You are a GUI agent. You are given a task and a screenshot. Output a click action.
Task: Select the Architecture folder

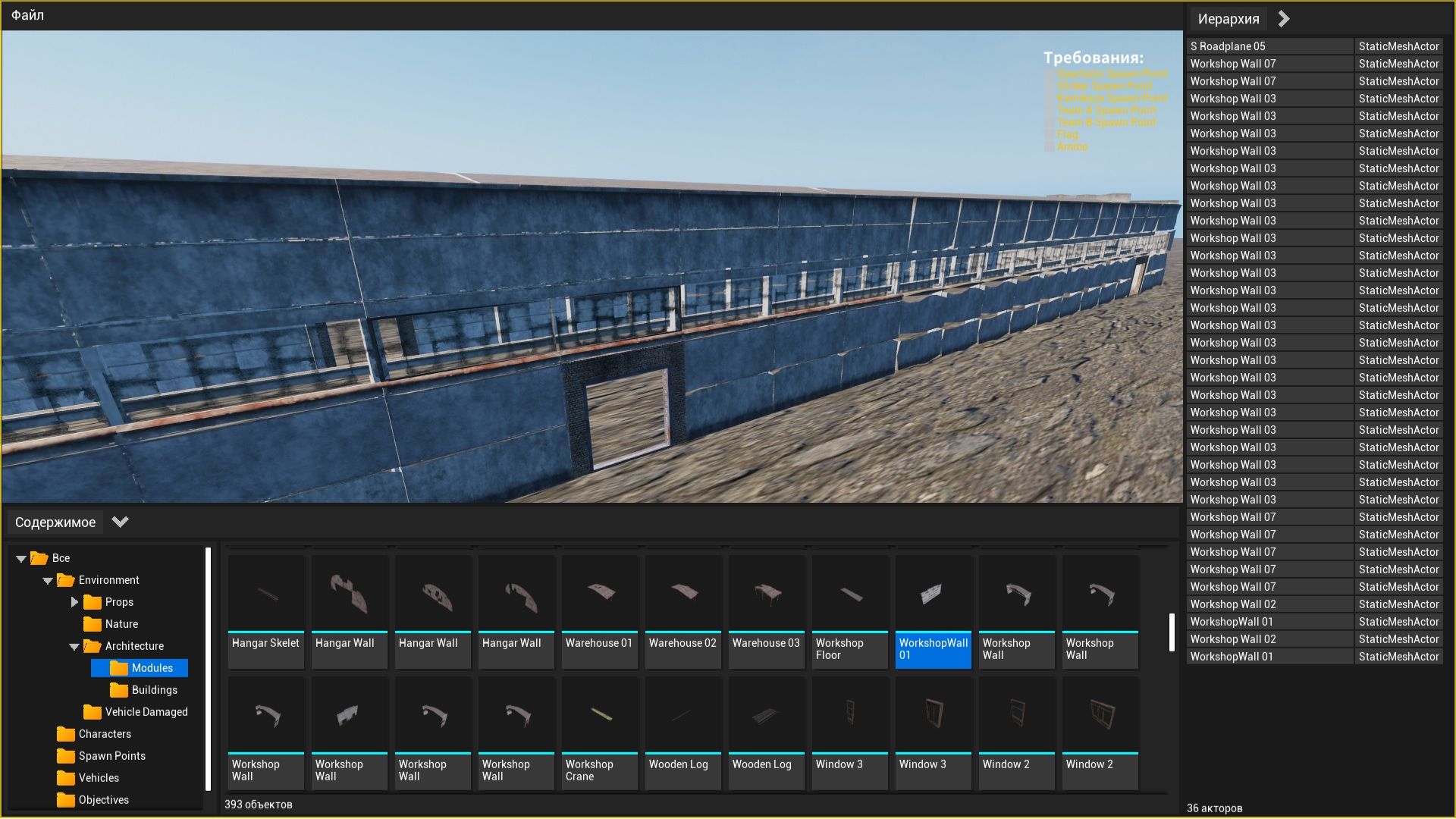point(124,646)
